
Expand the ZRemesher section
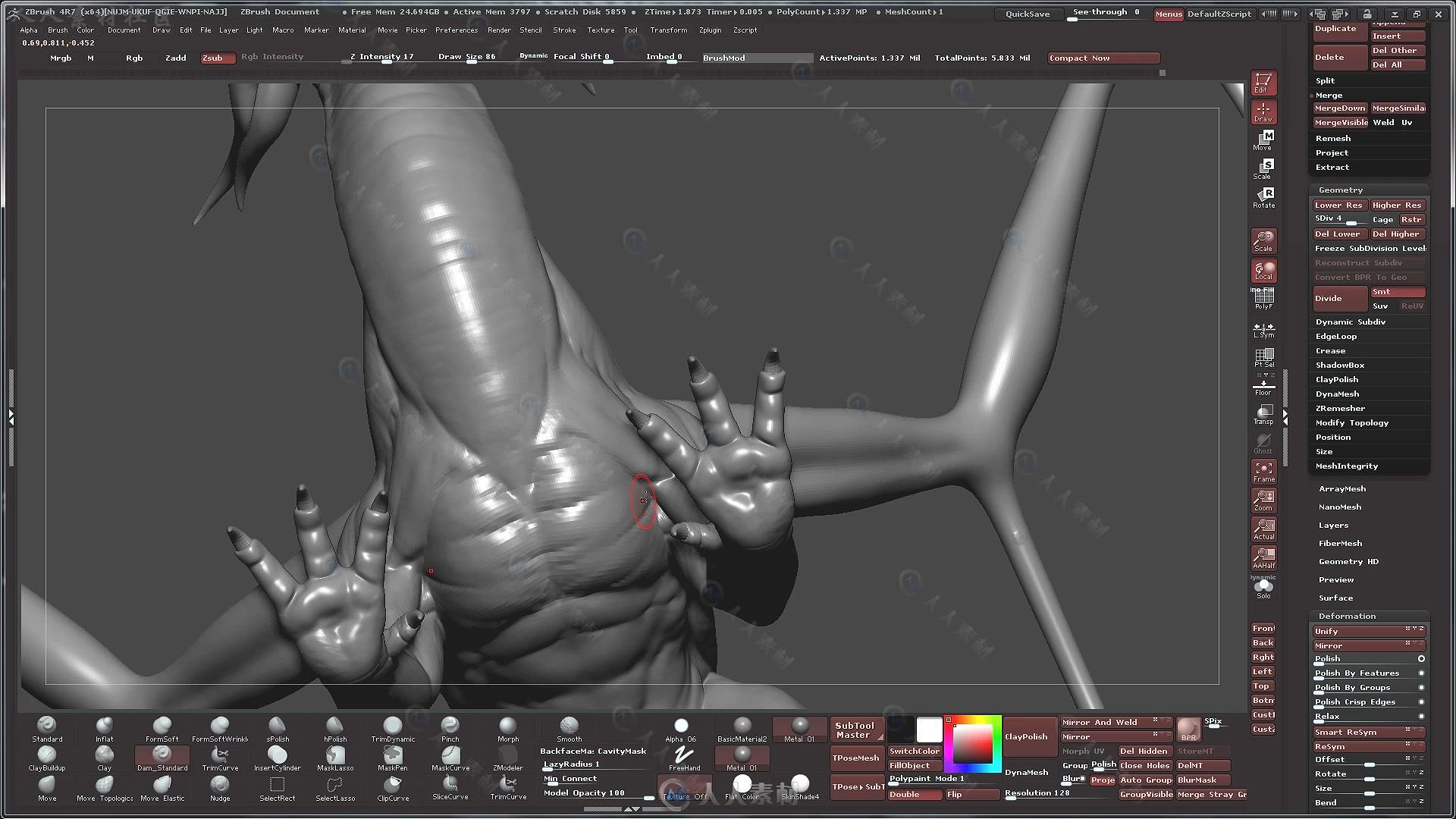click(1340, 408)
